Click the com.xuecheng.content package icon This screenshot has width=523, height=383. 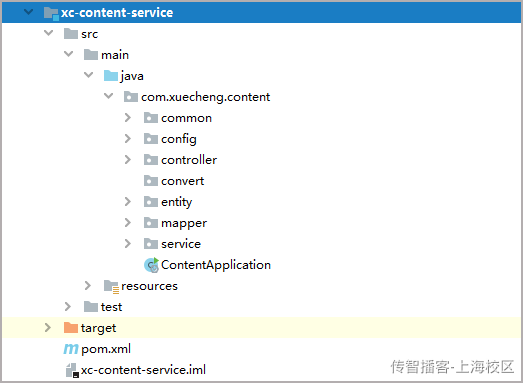tap(131, 97)
